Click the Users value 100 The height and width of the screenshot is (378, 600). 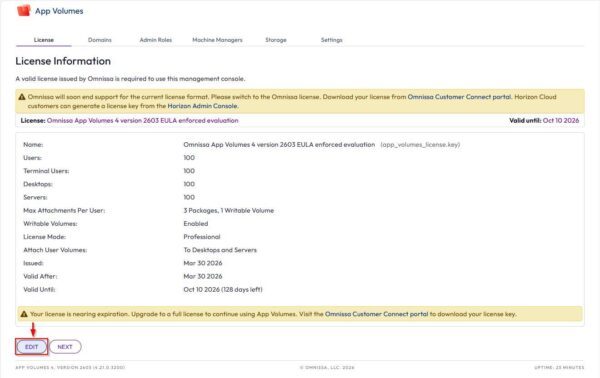pos(189,158)
